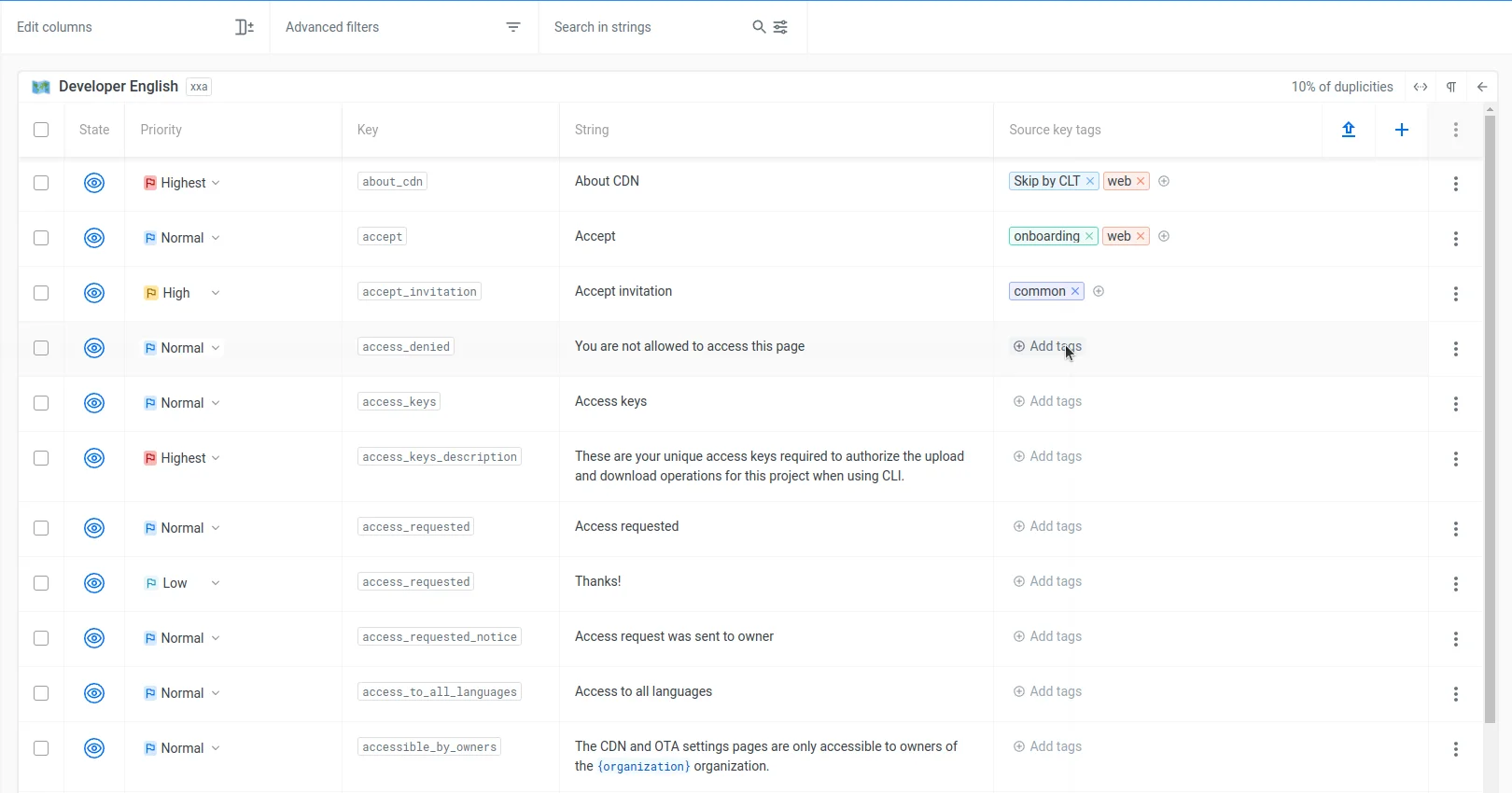Open search settings sliders icon
The height and width of the screenshot is (793, 1512).
point(780,27)
